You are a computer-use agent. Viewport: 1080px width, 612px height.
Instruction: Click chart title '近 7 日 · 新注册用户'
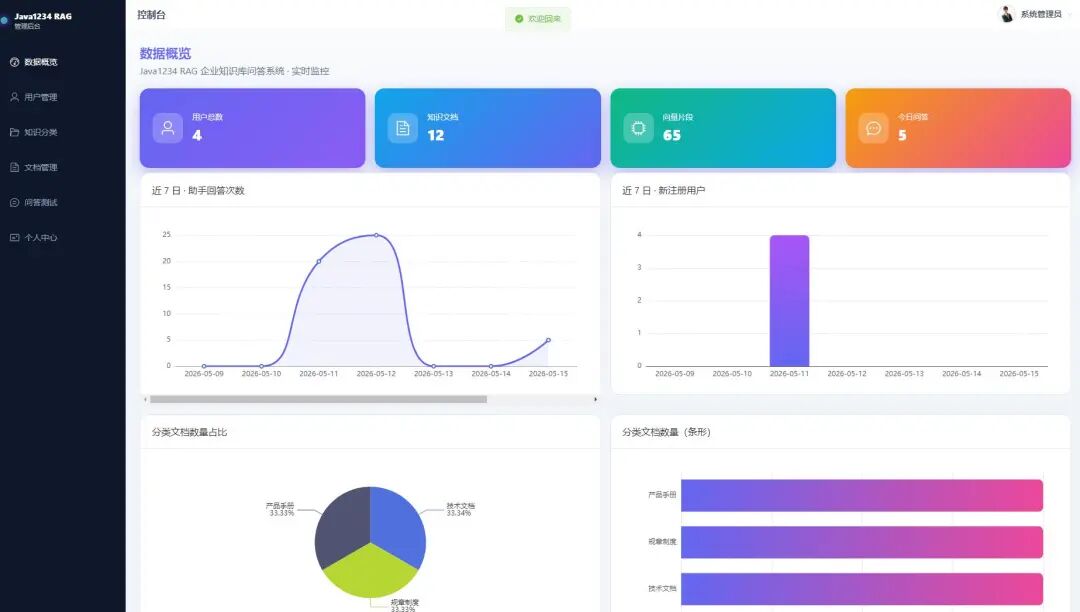[x=664, y=191]
